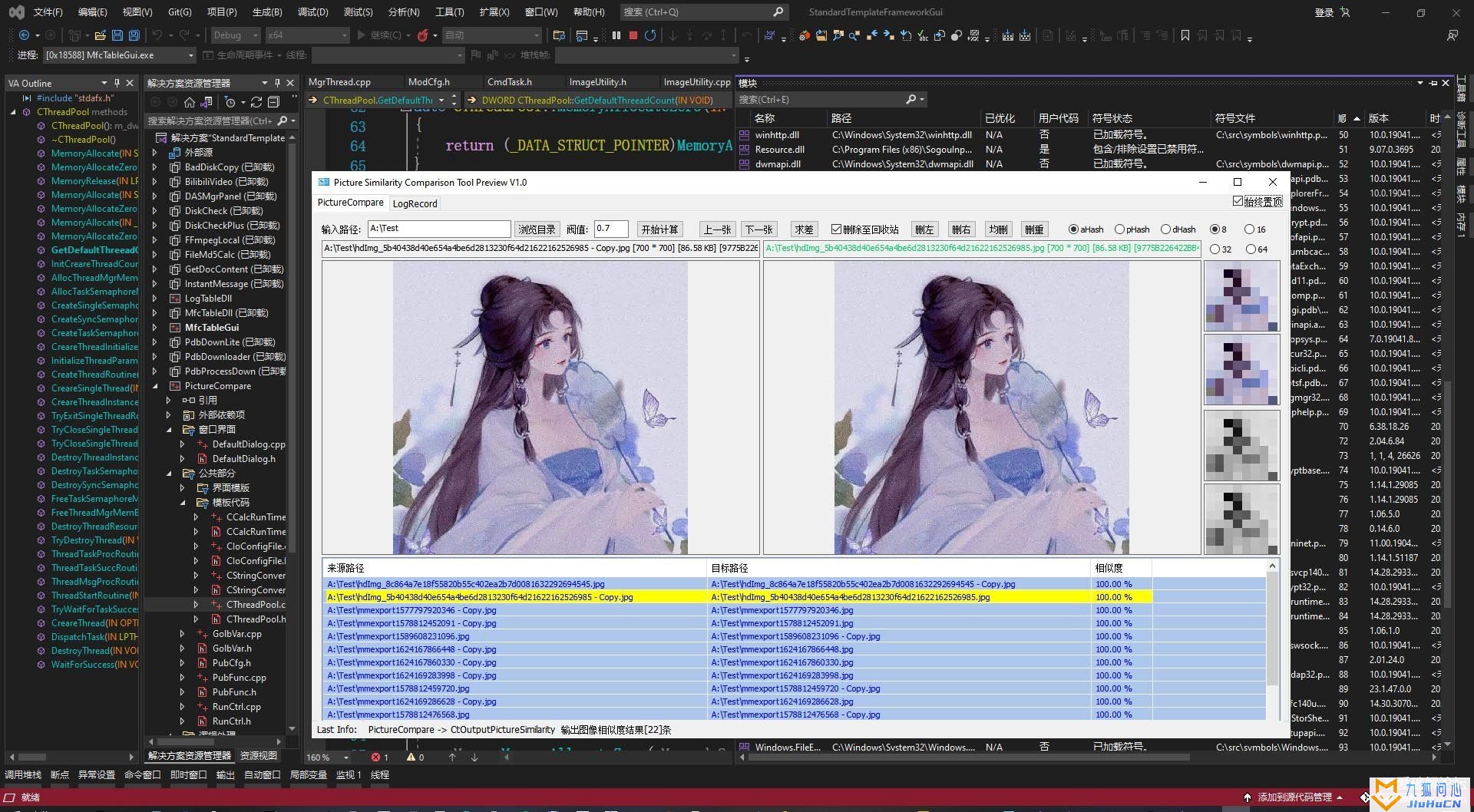Click the save all files icon
Viewport: 1474px width, 812px height.
tap(134, 35)
